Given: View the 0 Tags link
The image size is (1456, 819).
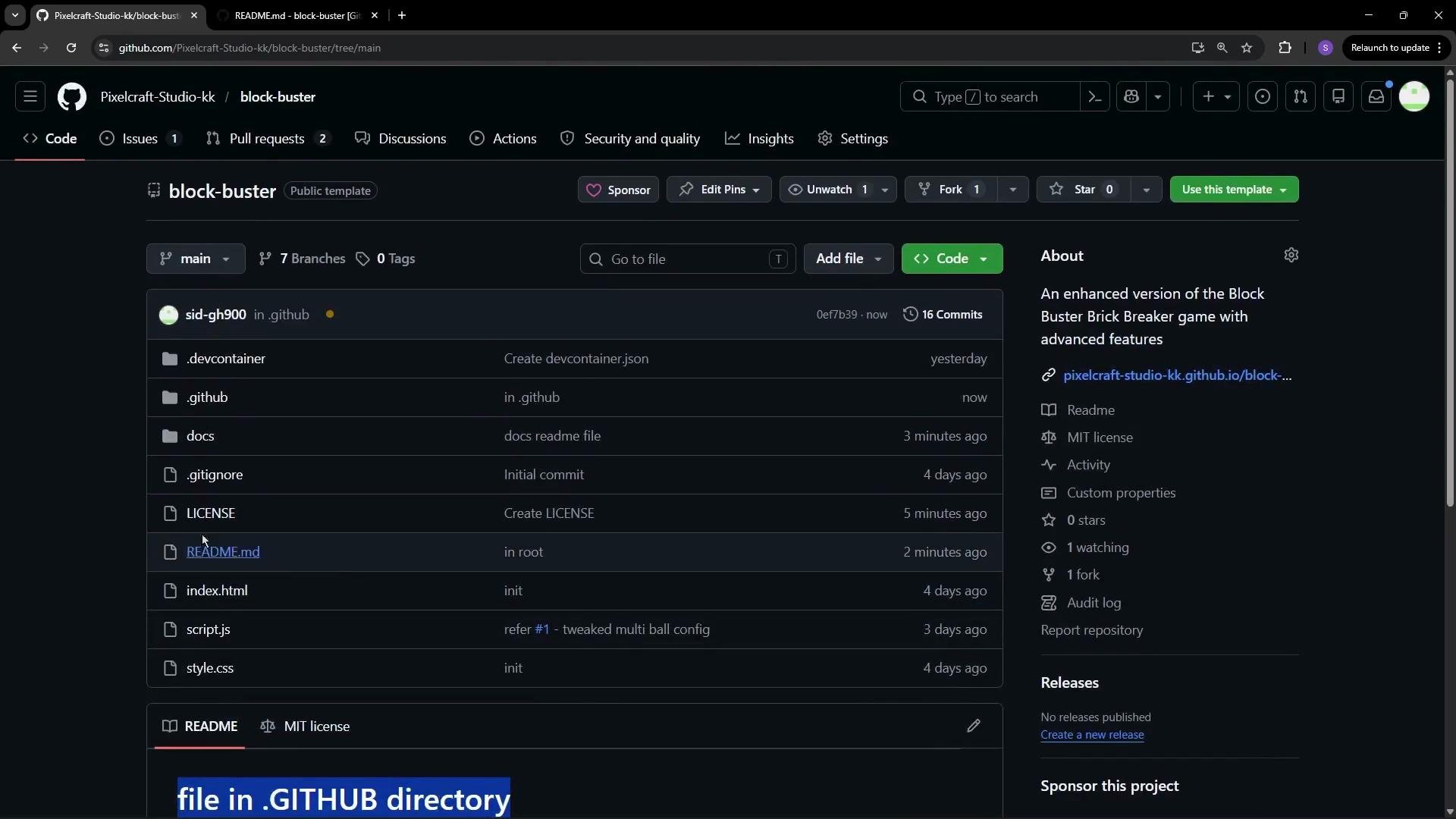Looking at the screenshot, I should (x=385, y=259).
